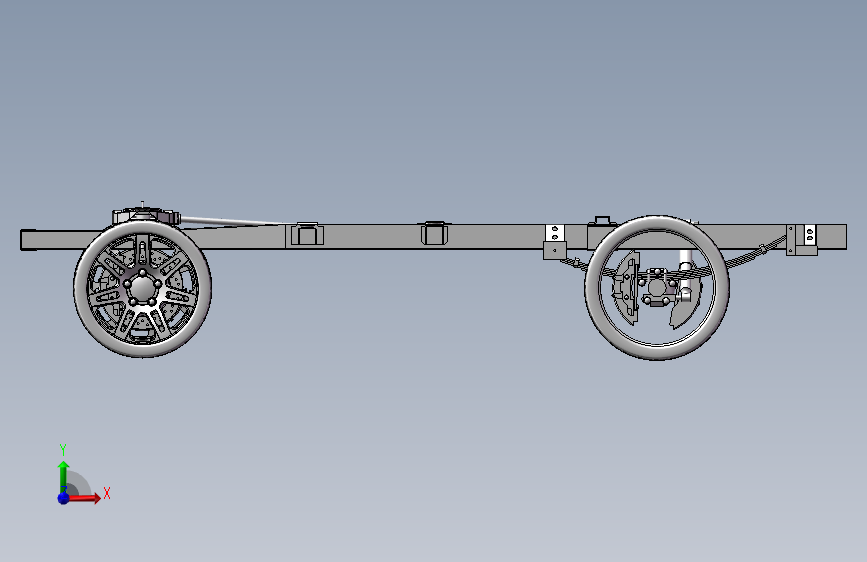The width and height of the screenshot is (867, 562).
Task: Click the red X axis of the orientation triad
Action: (85, 498)
